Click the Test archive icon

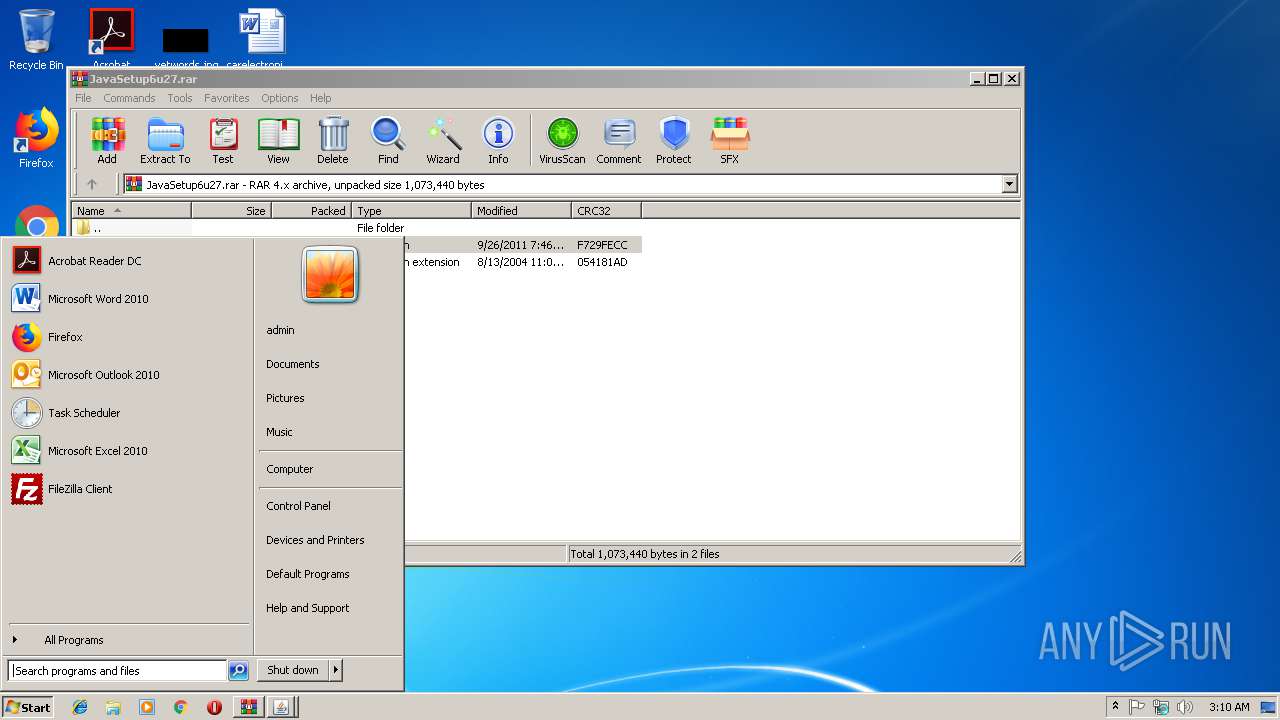pyautogui.click(x=223, y=141)
